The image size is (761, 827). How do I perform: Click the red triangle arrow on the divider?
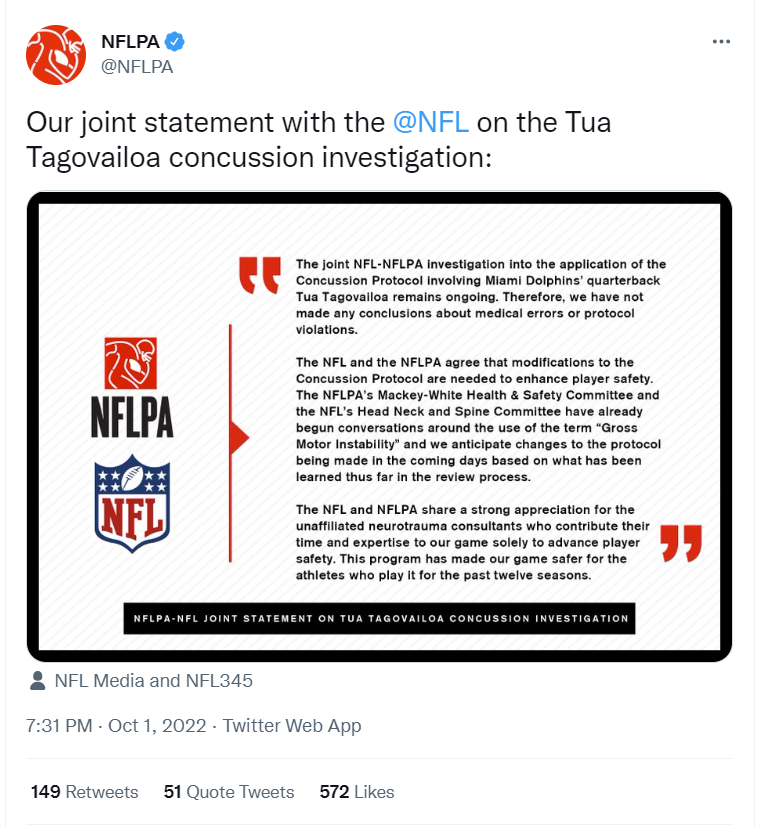pos(239,437)
